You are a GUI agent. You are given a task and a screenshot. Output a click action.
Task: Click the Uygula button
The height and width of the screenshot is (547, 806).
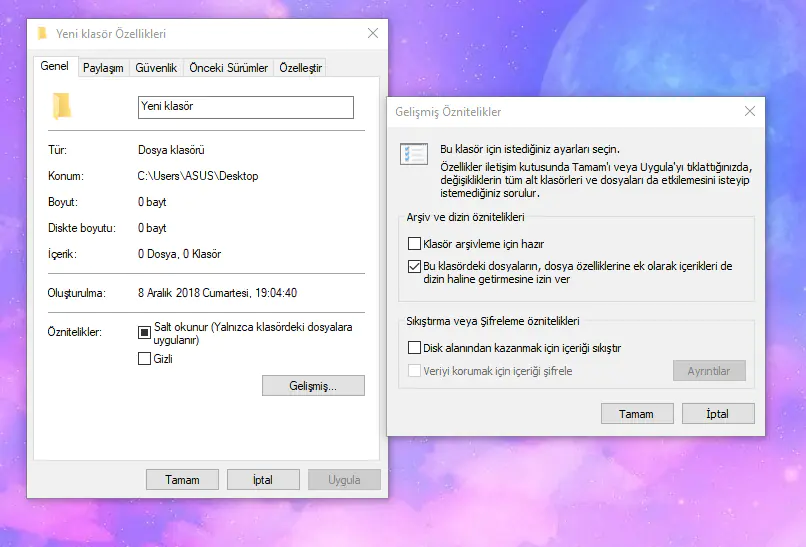coord(344,480)
